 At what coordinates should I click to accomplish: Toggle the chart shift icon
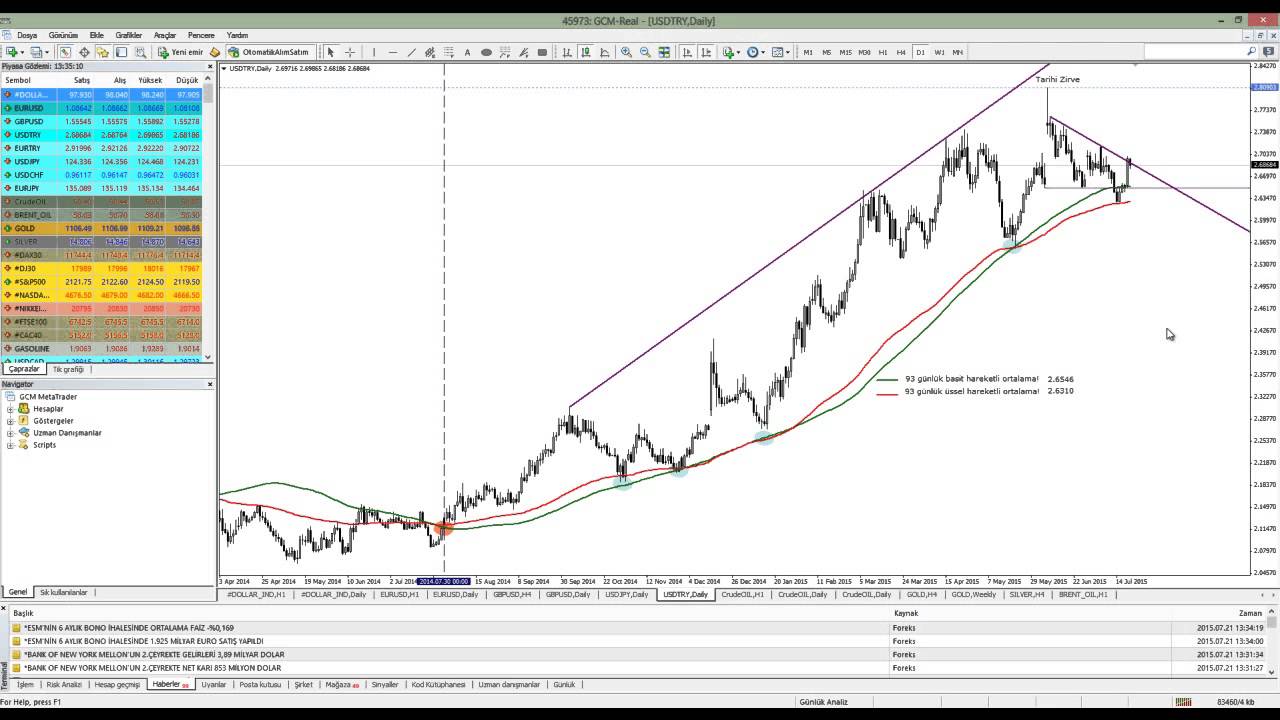coord(707,52)
